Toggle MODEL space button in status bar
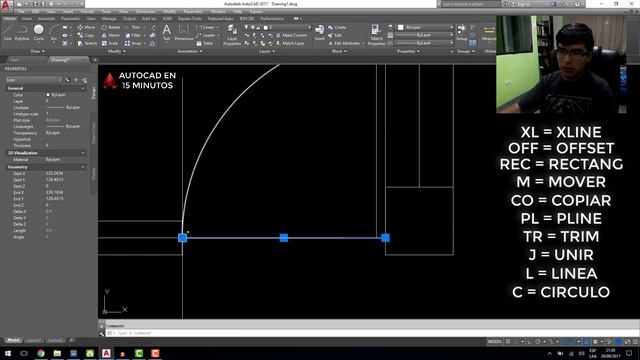 click(495, 341)
